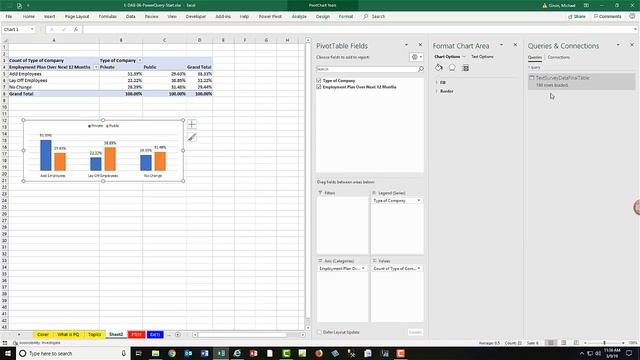
Task: Open Google Chrome from the taskbar
Action: coord(172,353)
